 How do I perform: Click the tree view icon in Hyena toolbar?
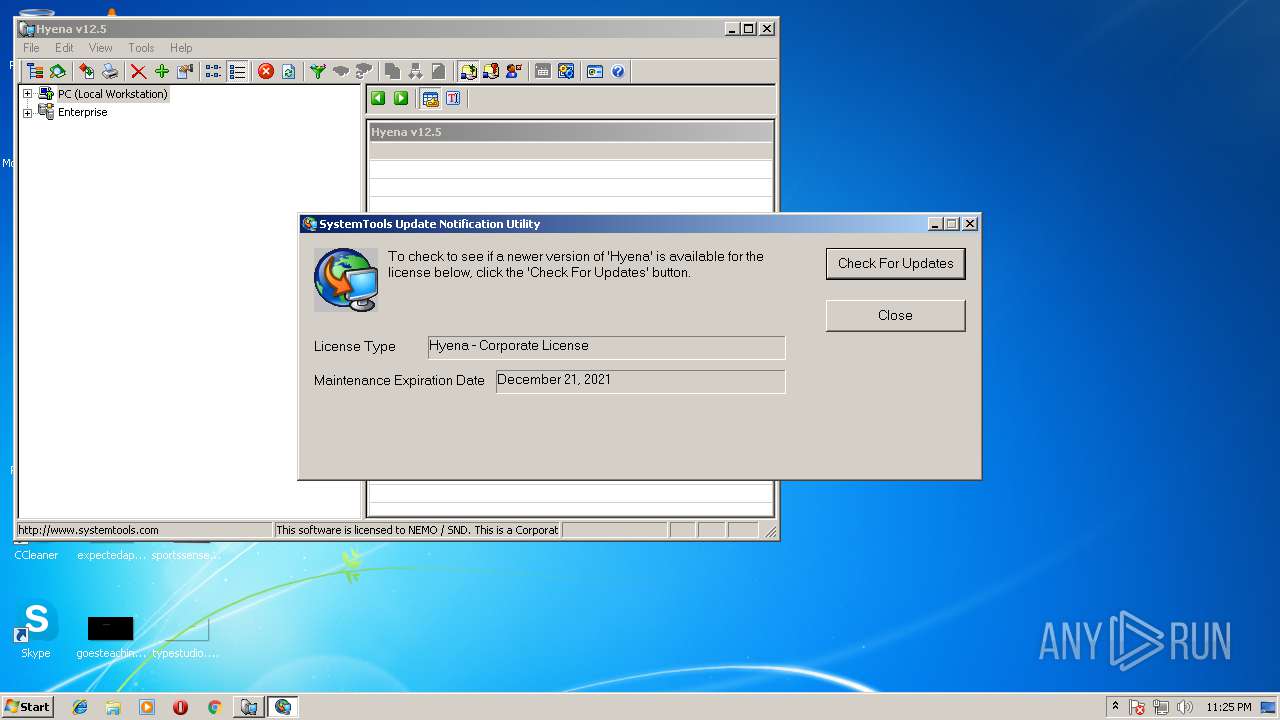click(x=35, y=71)
